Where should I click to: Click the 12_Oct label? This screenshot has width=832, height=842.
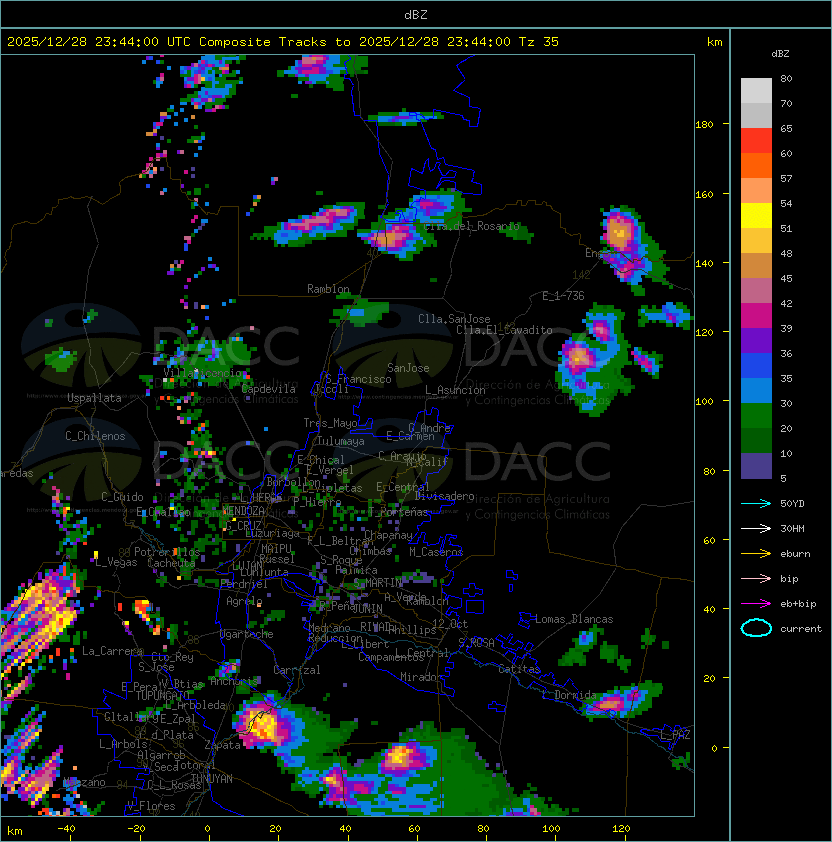click(x=450, y=624)
